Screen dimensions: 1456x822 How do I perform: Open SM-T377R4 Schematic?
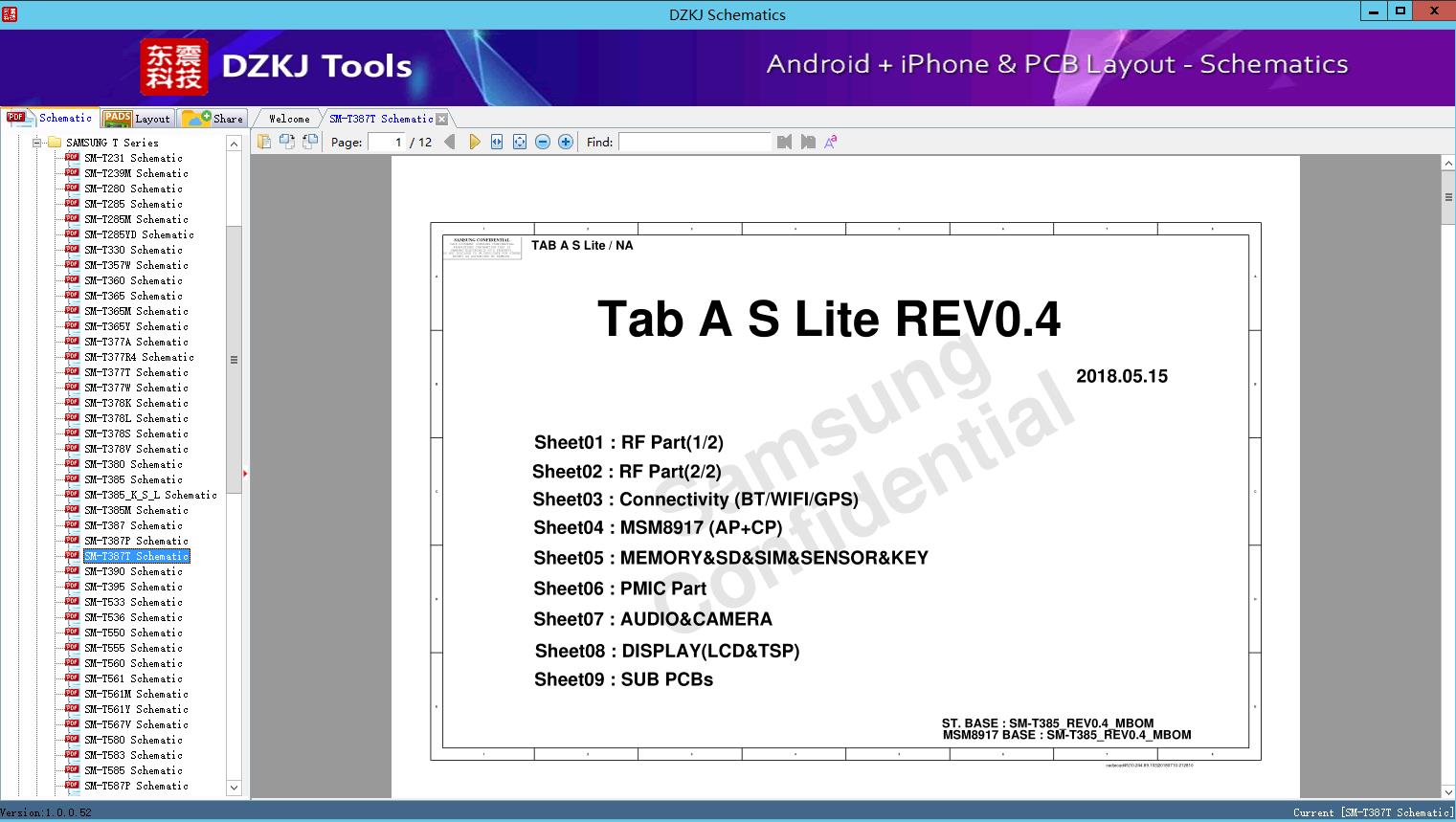[139, 357]
